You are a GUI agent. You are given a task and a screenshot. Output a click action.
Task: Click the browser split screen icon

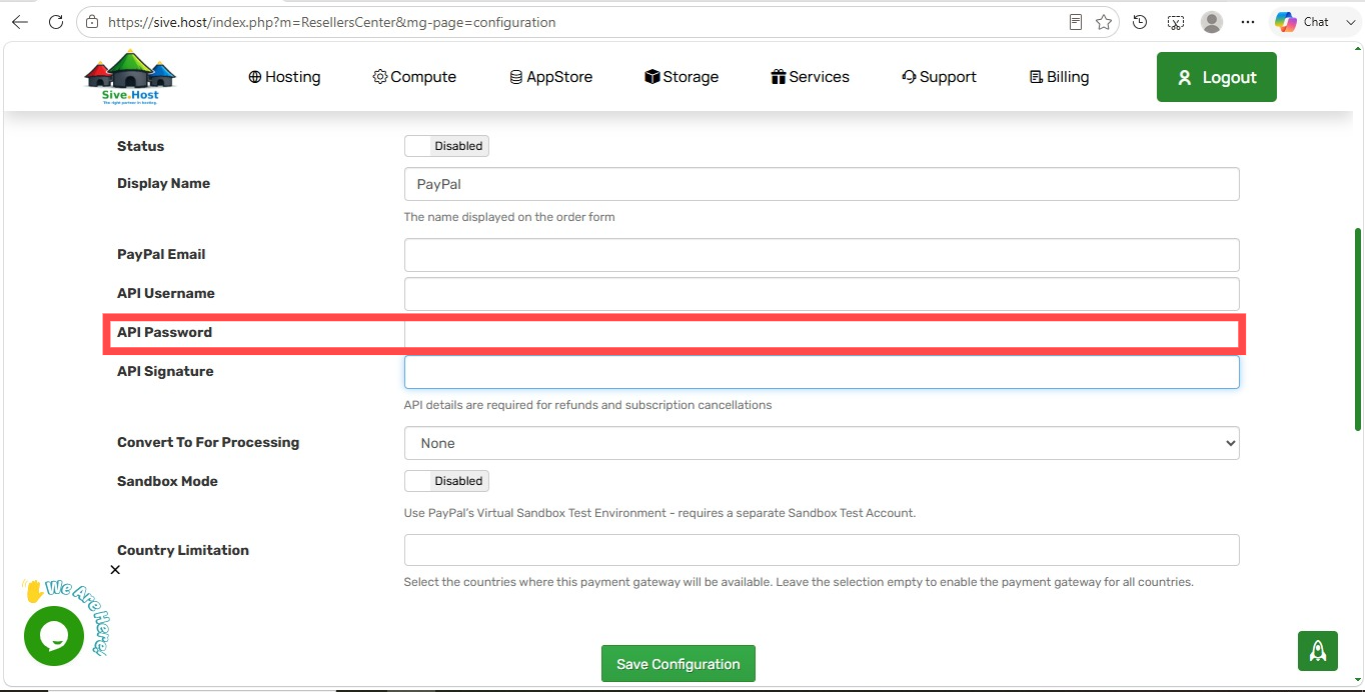click(x=1176, y=22)
